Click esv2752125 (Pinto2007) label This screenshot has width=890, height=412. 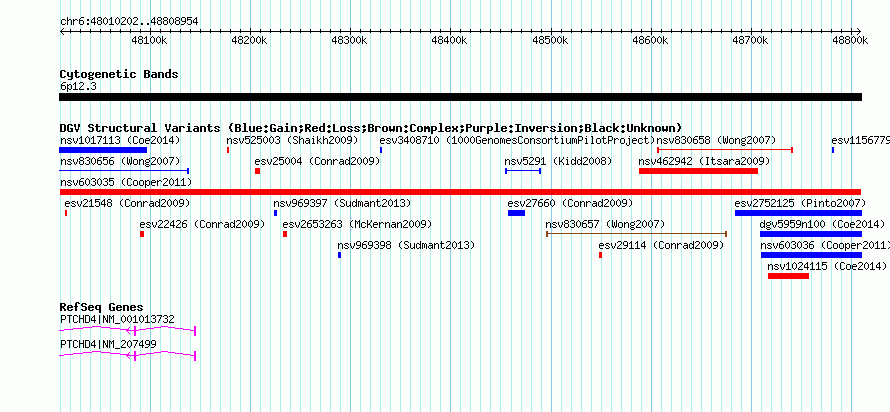coord(800,203)
